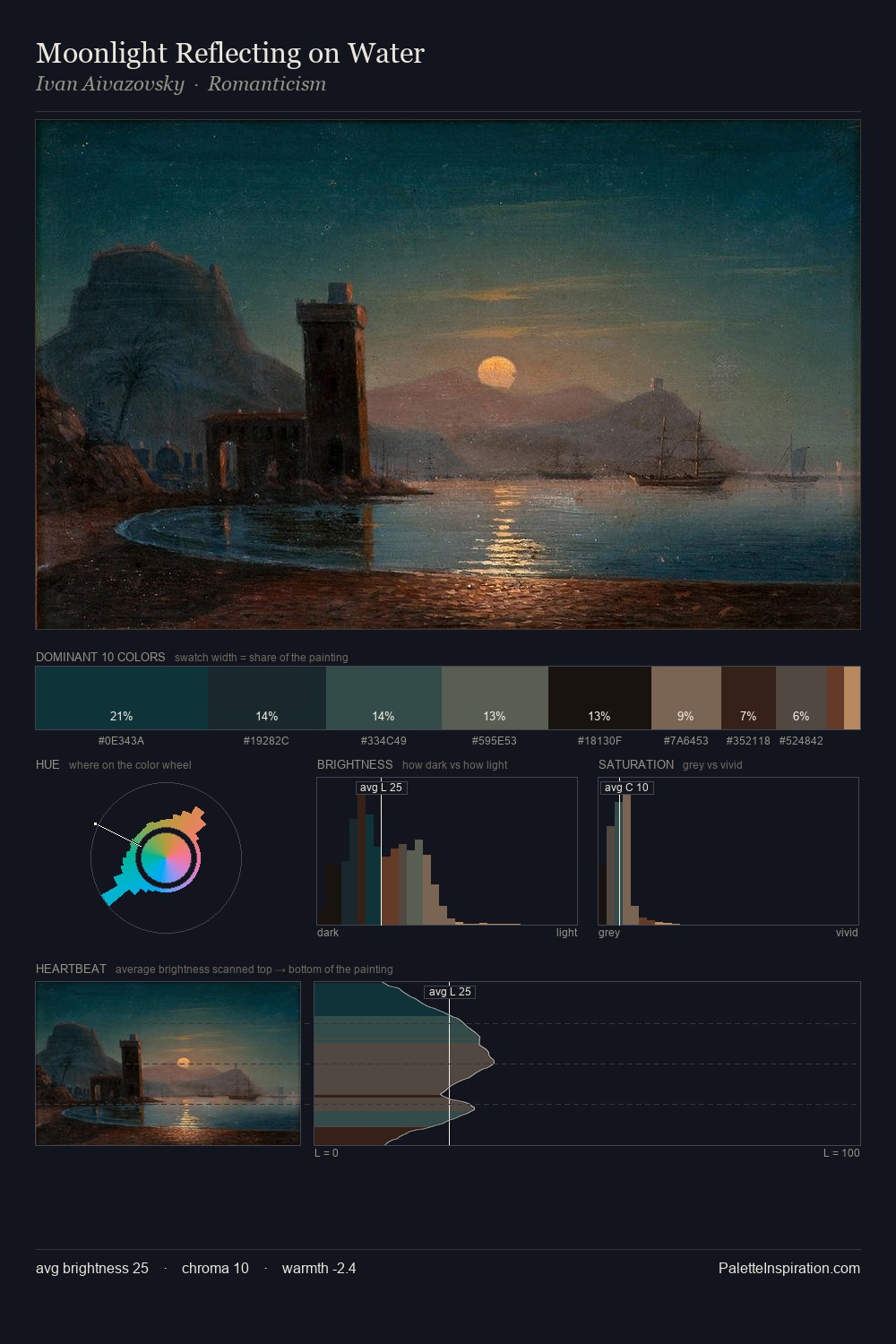Click the '#595E53' hex code label
The height and width of the screenshot is (1344, 896).
(495, 741)
